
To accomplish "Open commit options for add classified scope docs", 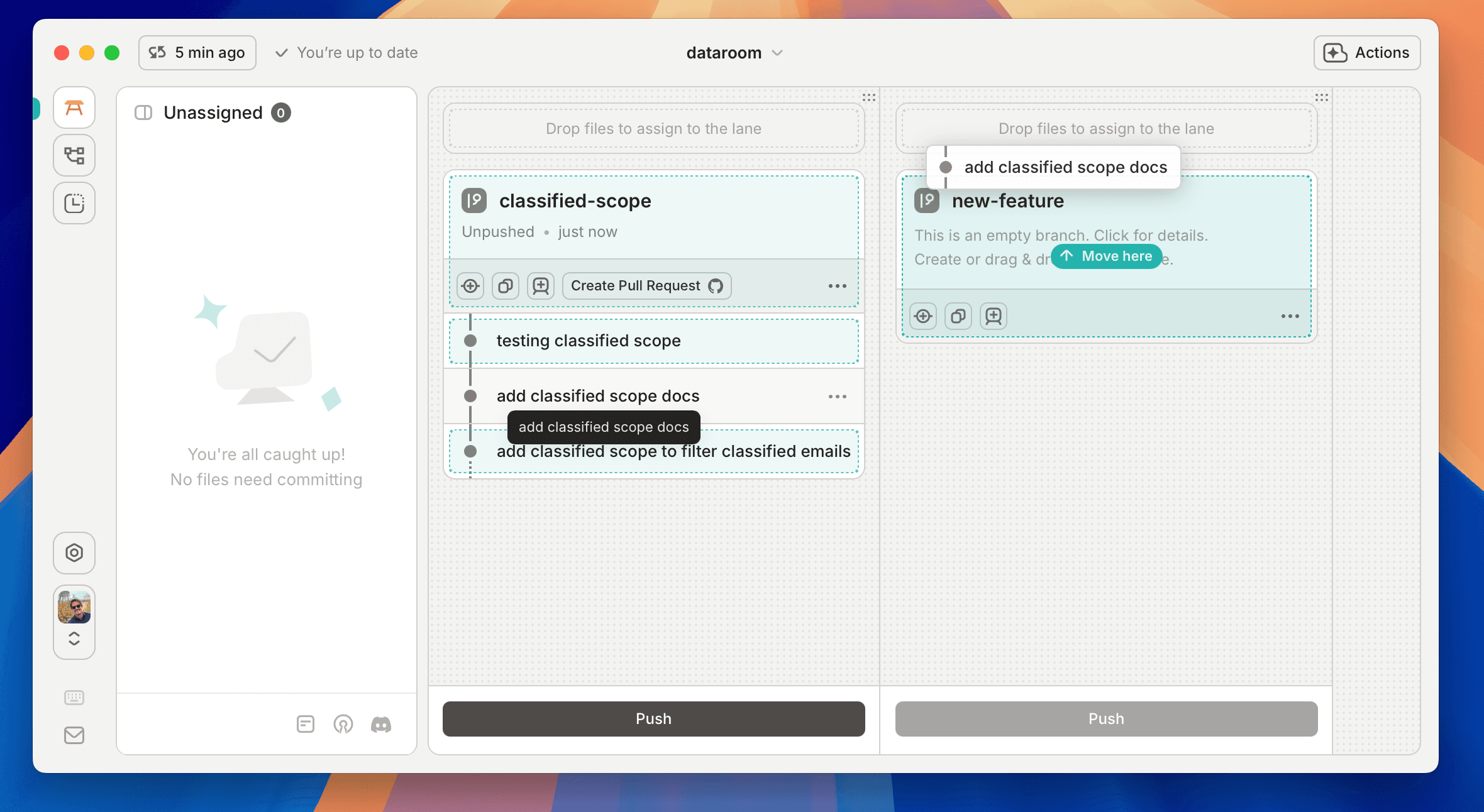I will coord(837,397).
